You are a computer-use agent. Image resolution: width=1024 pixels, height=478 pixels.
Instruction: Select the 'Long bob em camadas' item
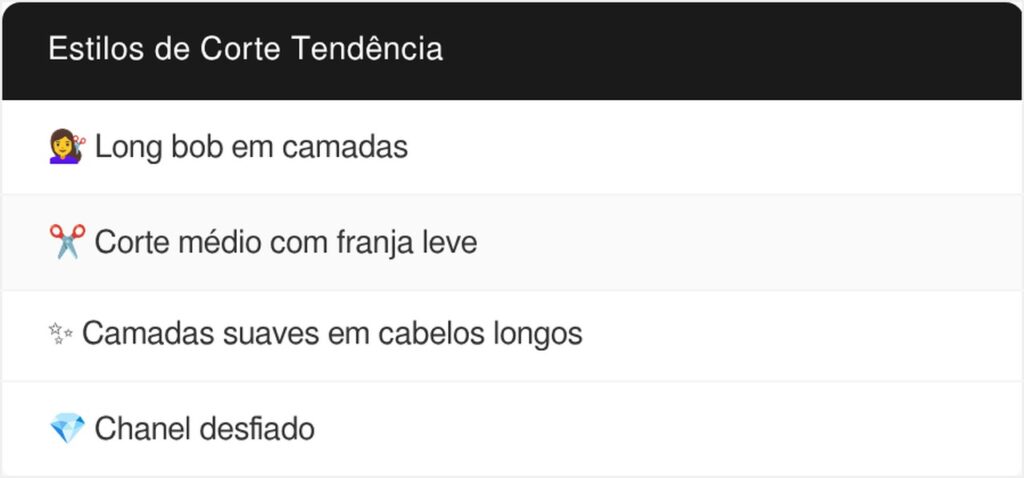point(251,147)
